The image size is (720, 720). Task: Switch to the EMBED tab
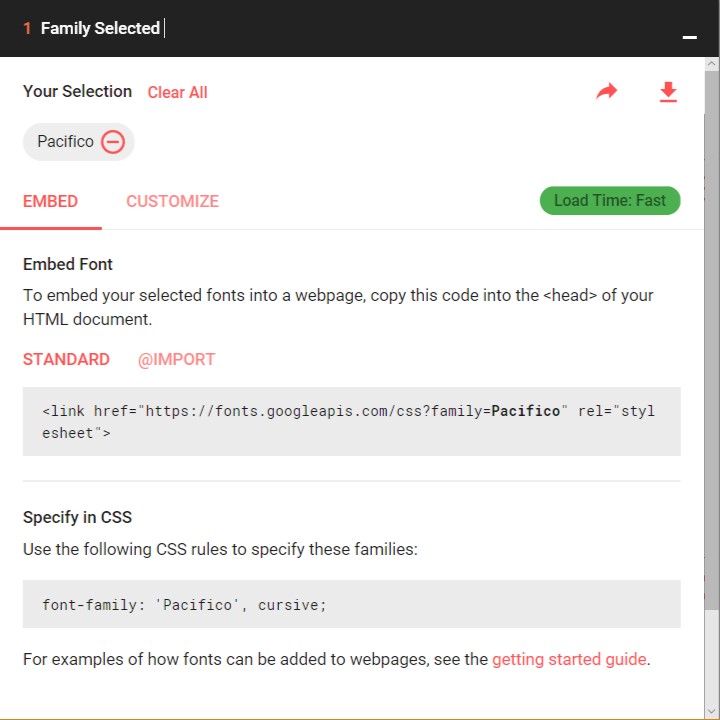50,201
